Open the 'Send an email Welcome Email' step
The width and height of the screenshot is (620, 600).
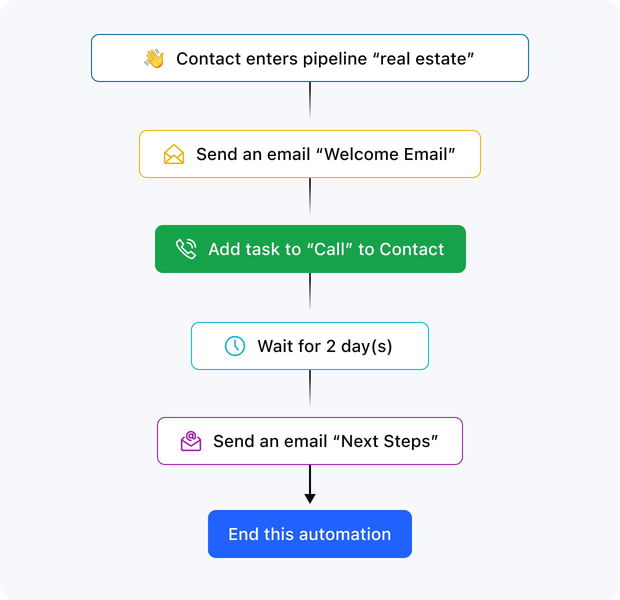(x=310, y=154)
